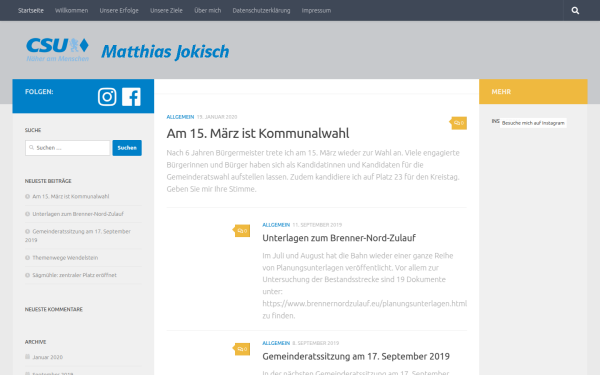This screenshot has width=600, height=375.
Task: Open comment bubble for Kommunalwahl post
Action: [459, 123]
